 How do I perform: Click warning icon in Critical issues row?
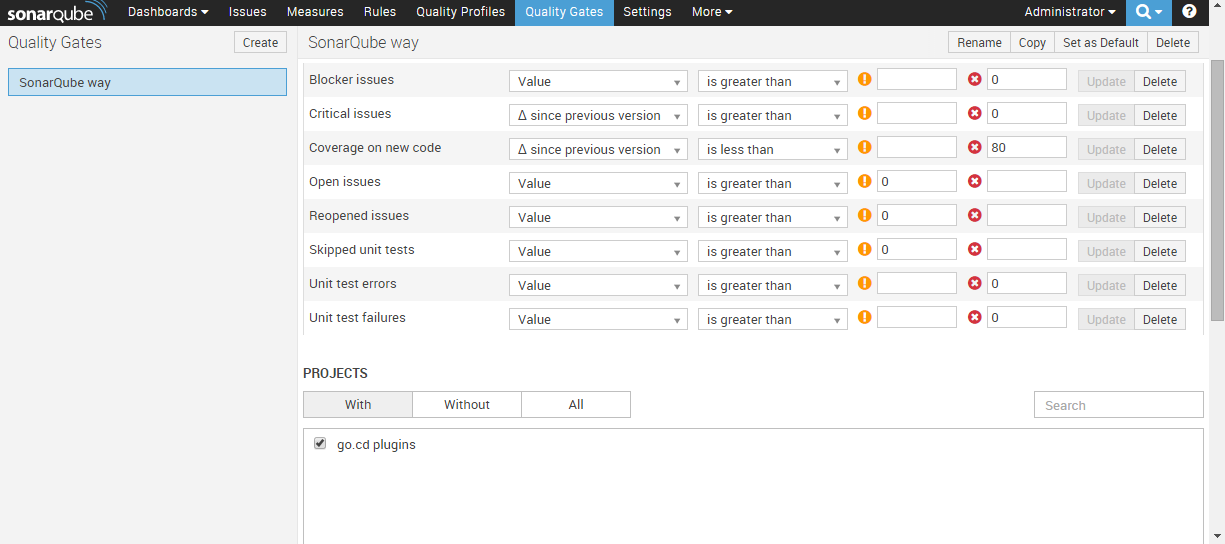tap(865, 113)
